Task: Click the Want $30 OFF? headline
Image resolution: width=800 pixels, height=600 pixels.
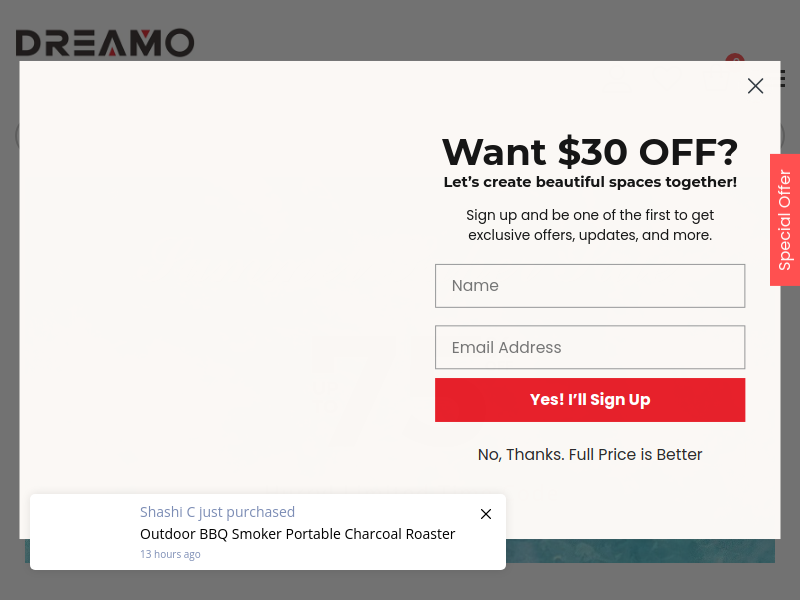Action: coord(590,152)
